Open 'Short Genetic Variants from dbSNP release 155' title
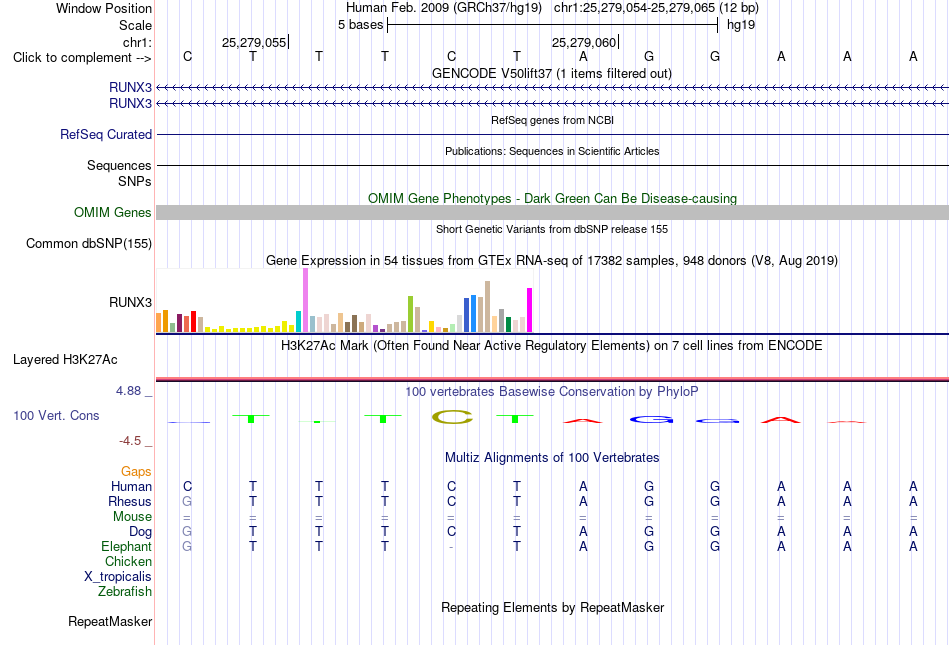 pos(552,229)
